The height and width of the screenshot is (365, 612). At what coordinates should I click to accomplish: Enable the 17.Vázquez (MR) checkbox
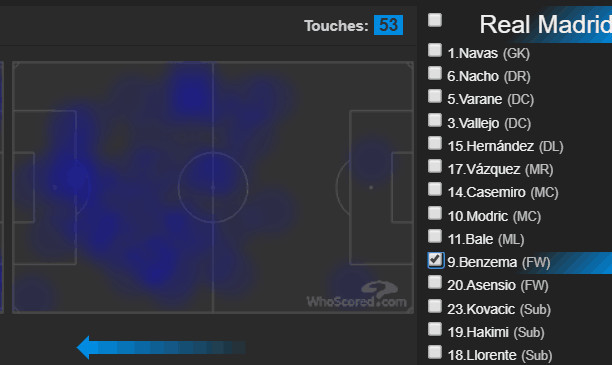435,166
